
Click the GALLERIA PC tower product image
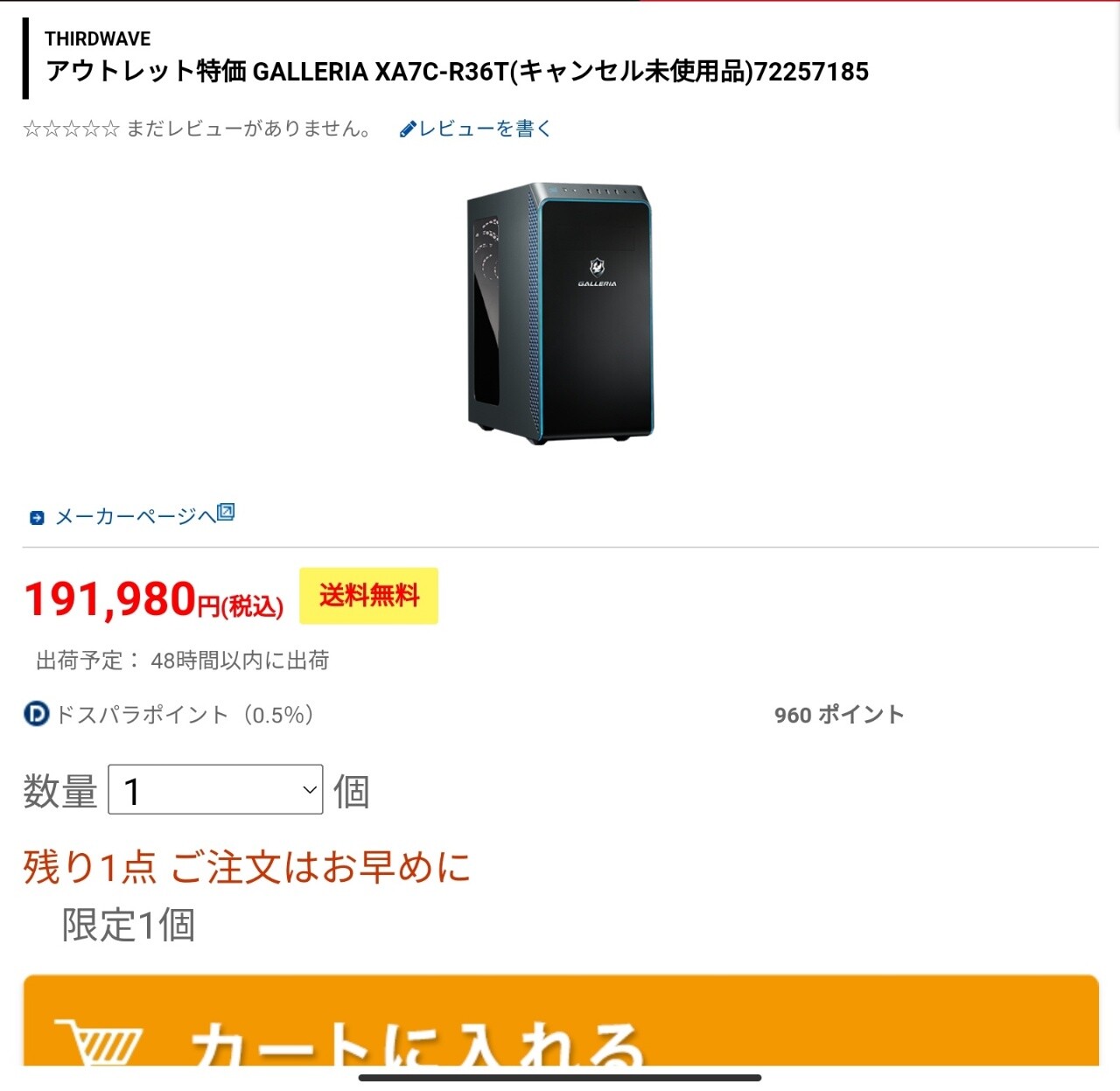pyautogui.click(x=560, y=313)
